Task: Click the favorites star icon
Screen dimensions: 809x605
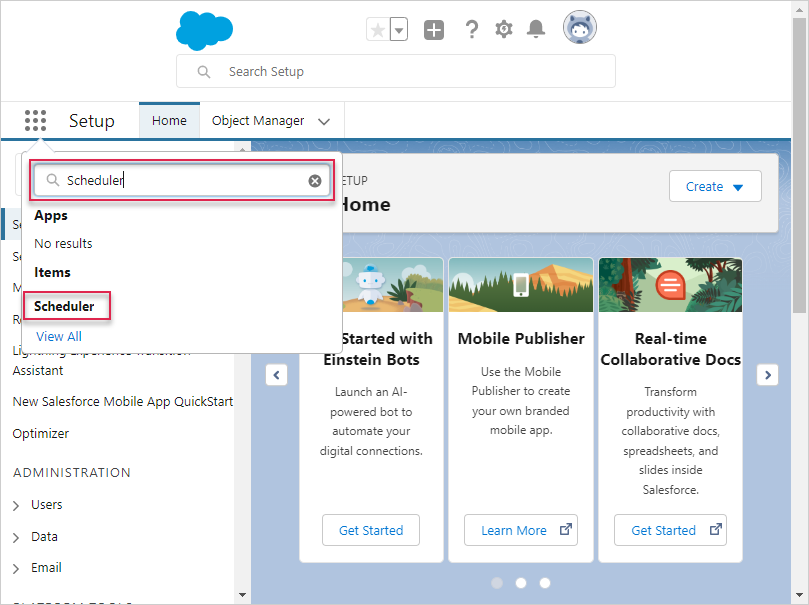Action: pyautogui.click(x=378, y=30)
